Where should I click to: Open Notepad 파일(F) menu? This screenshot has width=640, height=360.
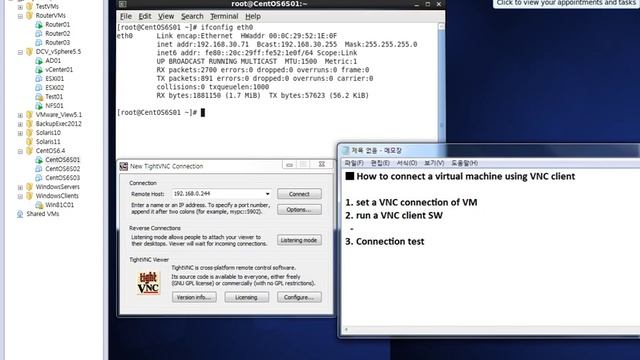[354, 163]
